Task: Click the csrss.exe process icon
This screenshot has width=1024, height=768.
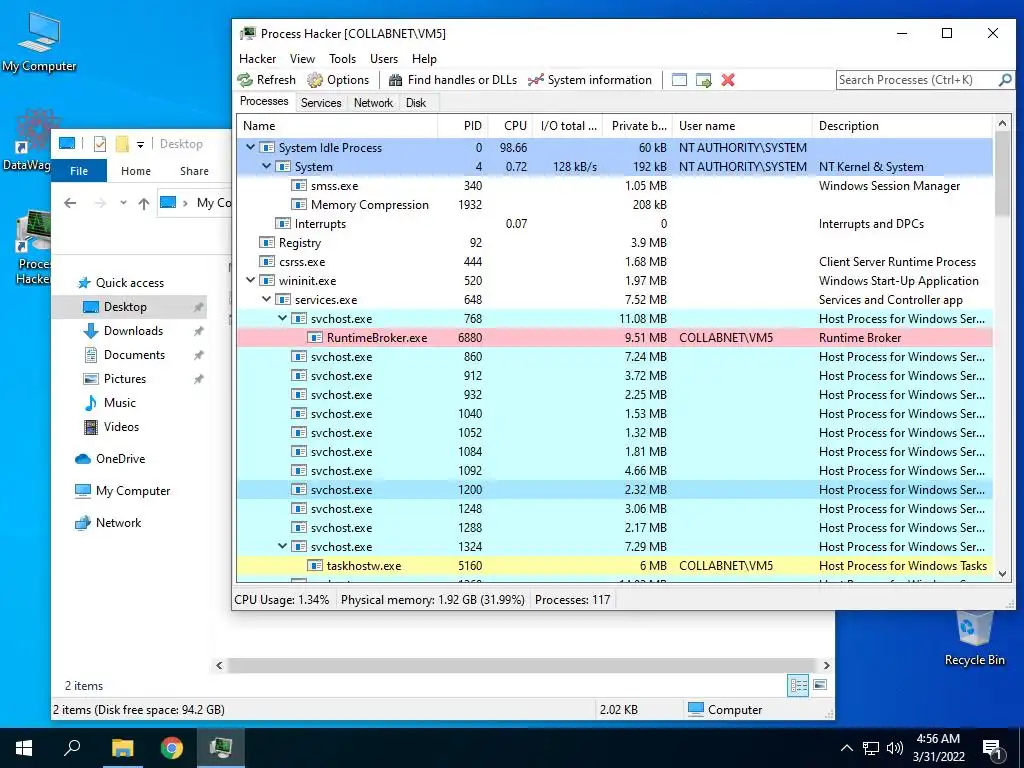Action: click(267, 262)
